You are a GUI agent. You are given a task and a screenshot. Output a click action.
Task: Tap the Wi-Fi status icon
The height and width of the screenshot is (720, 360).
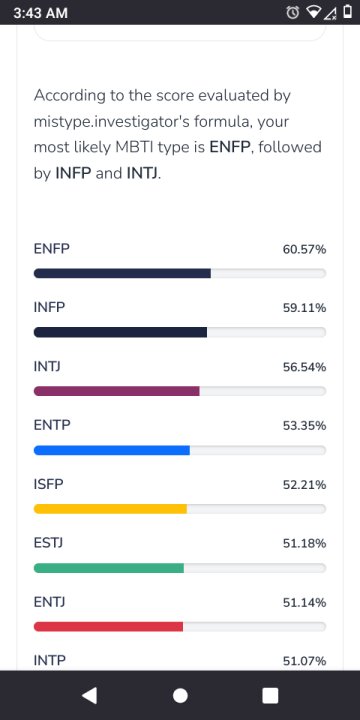tap(314, 13)
